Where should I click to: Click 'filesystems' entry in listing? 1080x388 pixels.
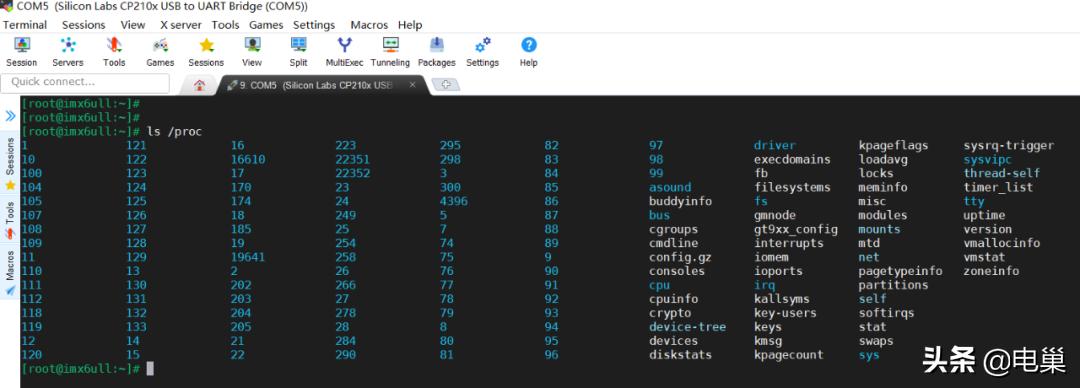point(792,187)
